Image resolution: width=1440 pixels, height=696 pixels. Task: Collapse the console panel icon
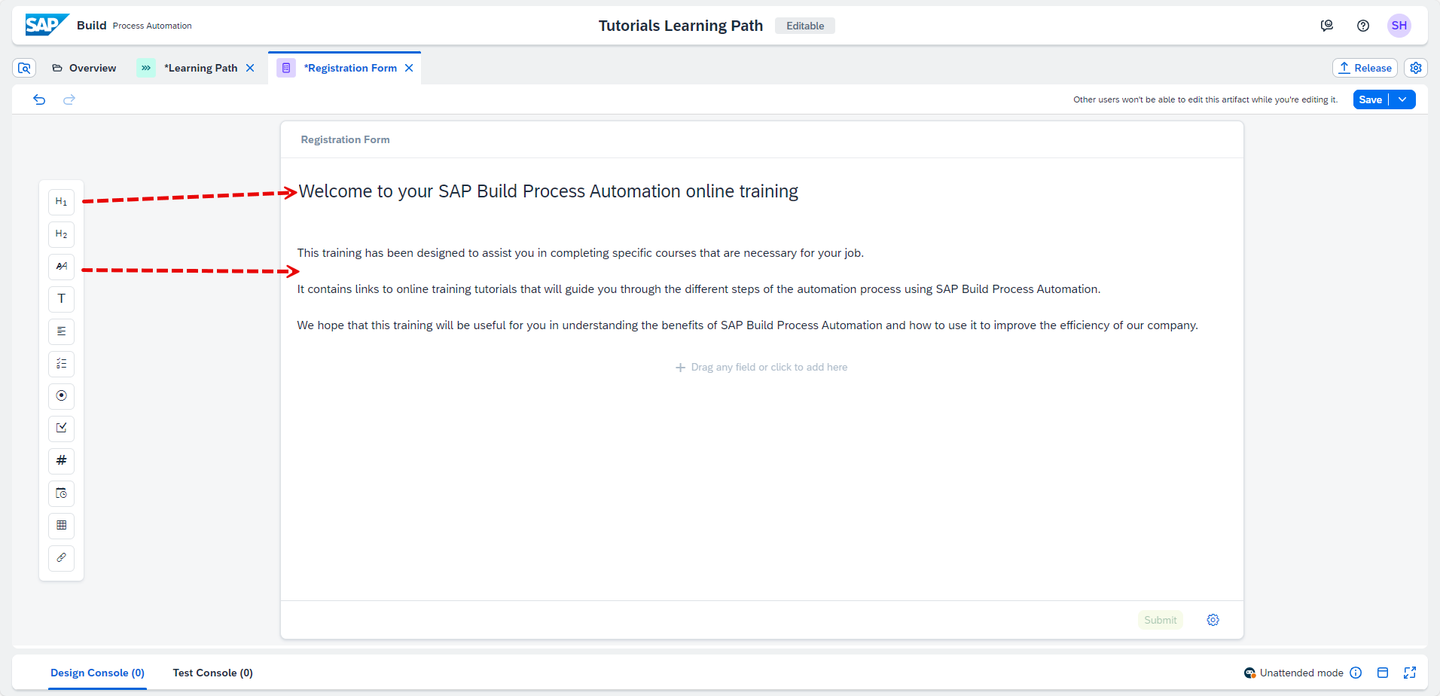tap(1383, 673)
